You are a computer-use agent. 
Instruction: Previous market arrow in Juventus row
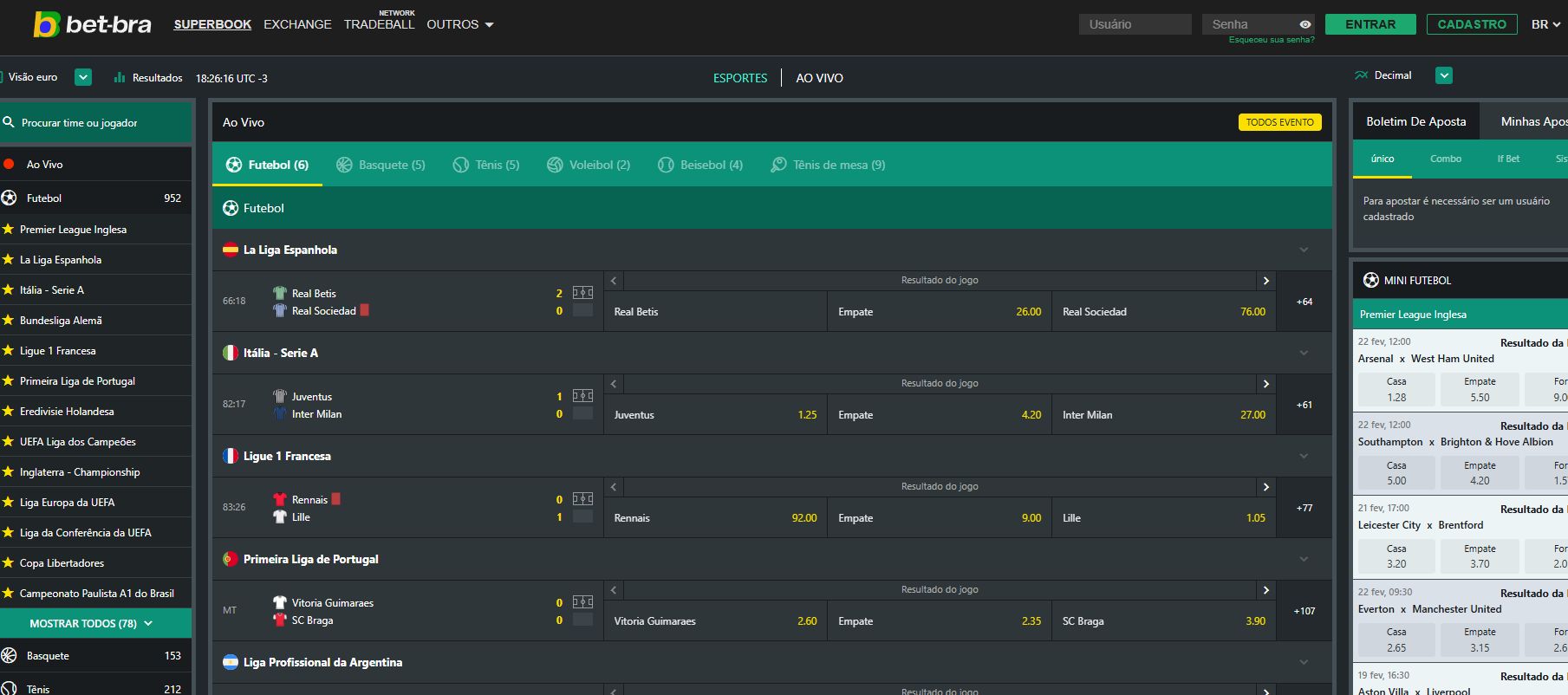(614, 384)
